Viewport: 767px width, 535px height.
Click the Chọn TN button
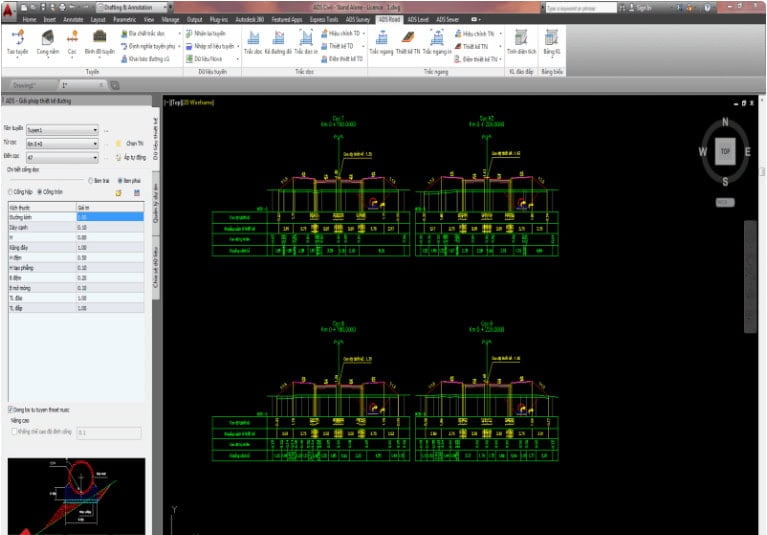tap(131, 143)
